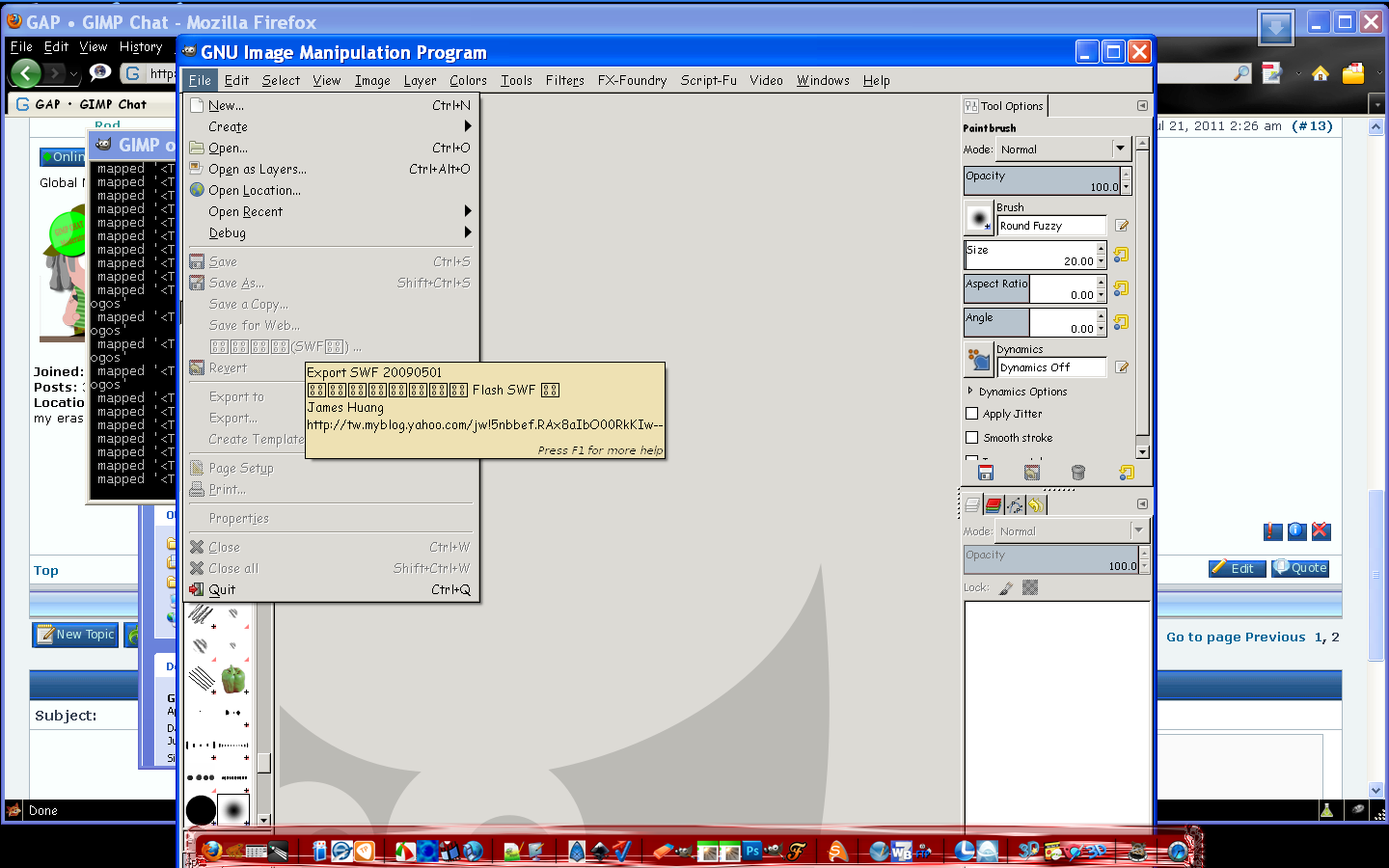
Task: Click the Quote button in Firefox
Action: point(1300,568)
